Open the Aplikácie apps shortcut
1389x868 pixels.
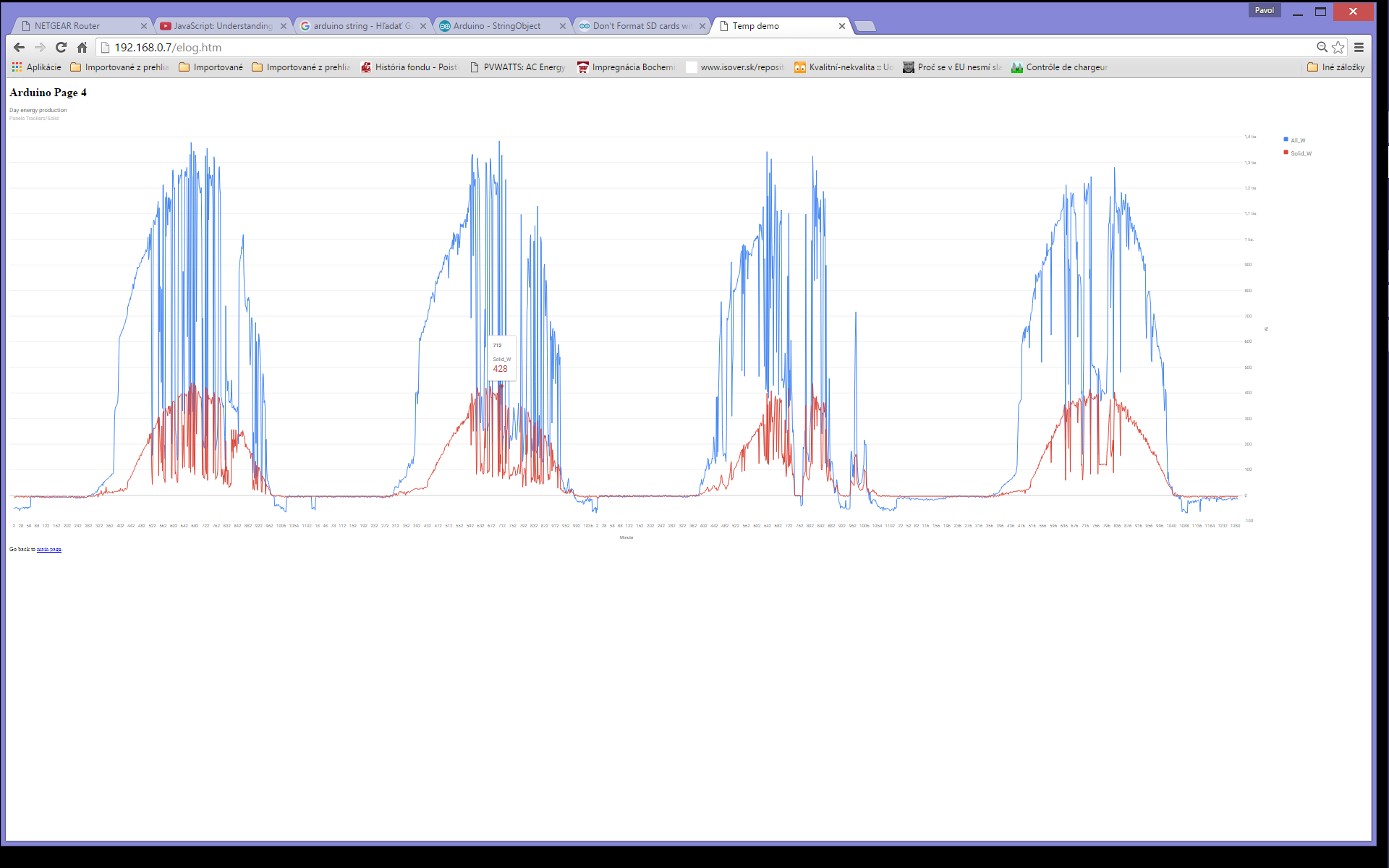(x=37, y=67)
